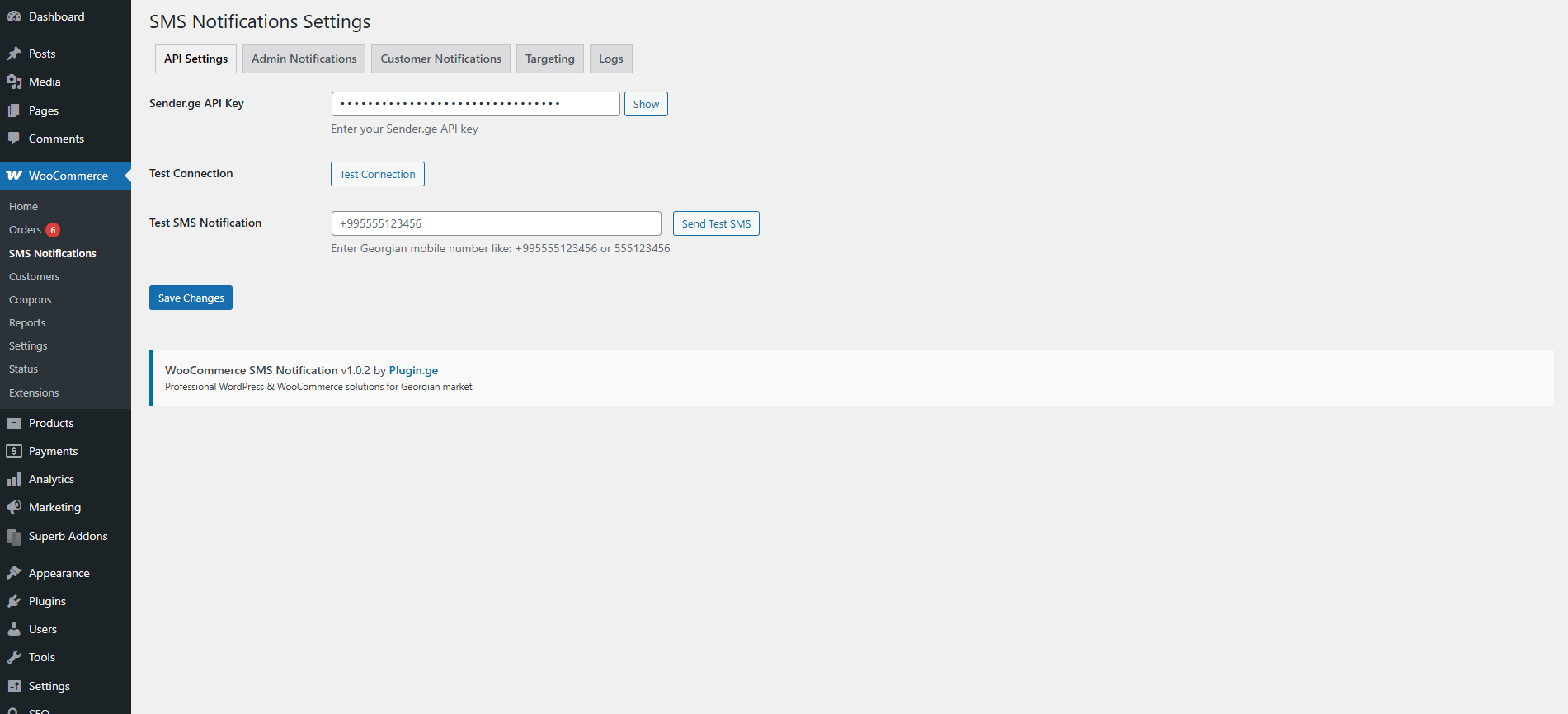Open the Logs tab

click(611, 59)
